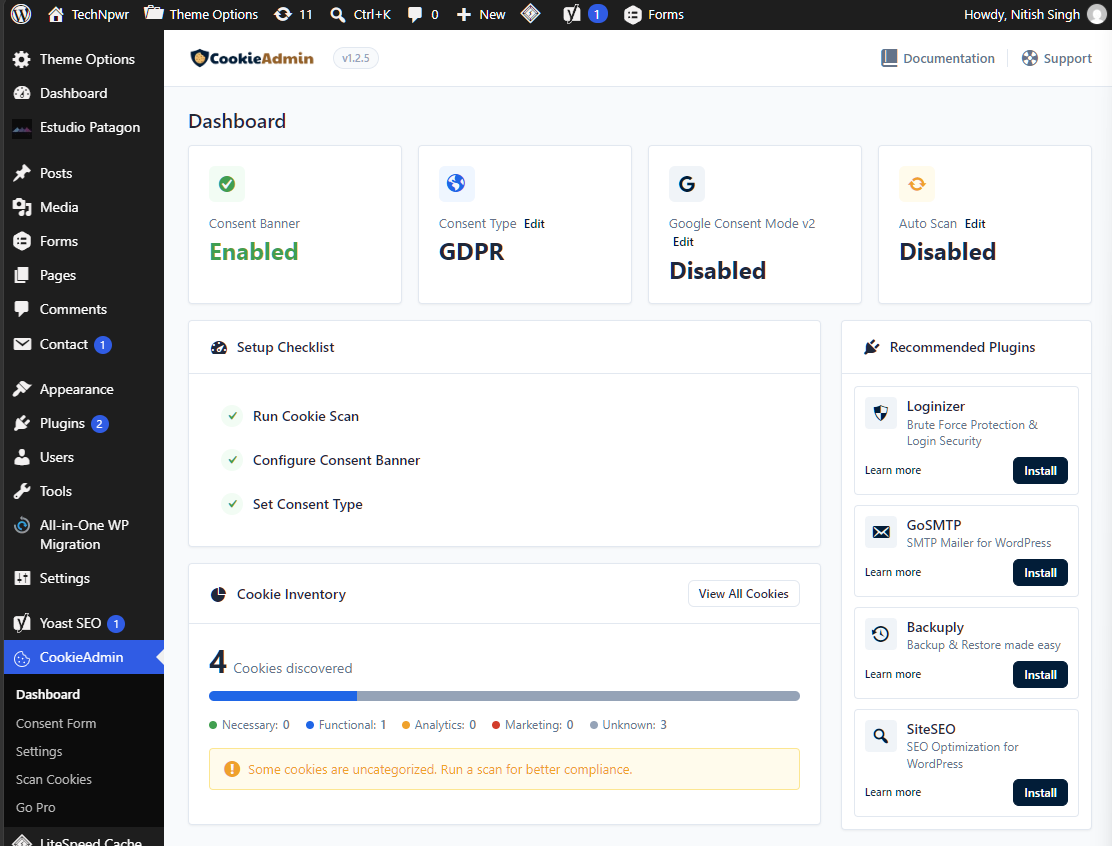Install the GoSMTP plugin
This screenshot has width=1112, height=846.
pyautogui.click(x=1040, y=573)
